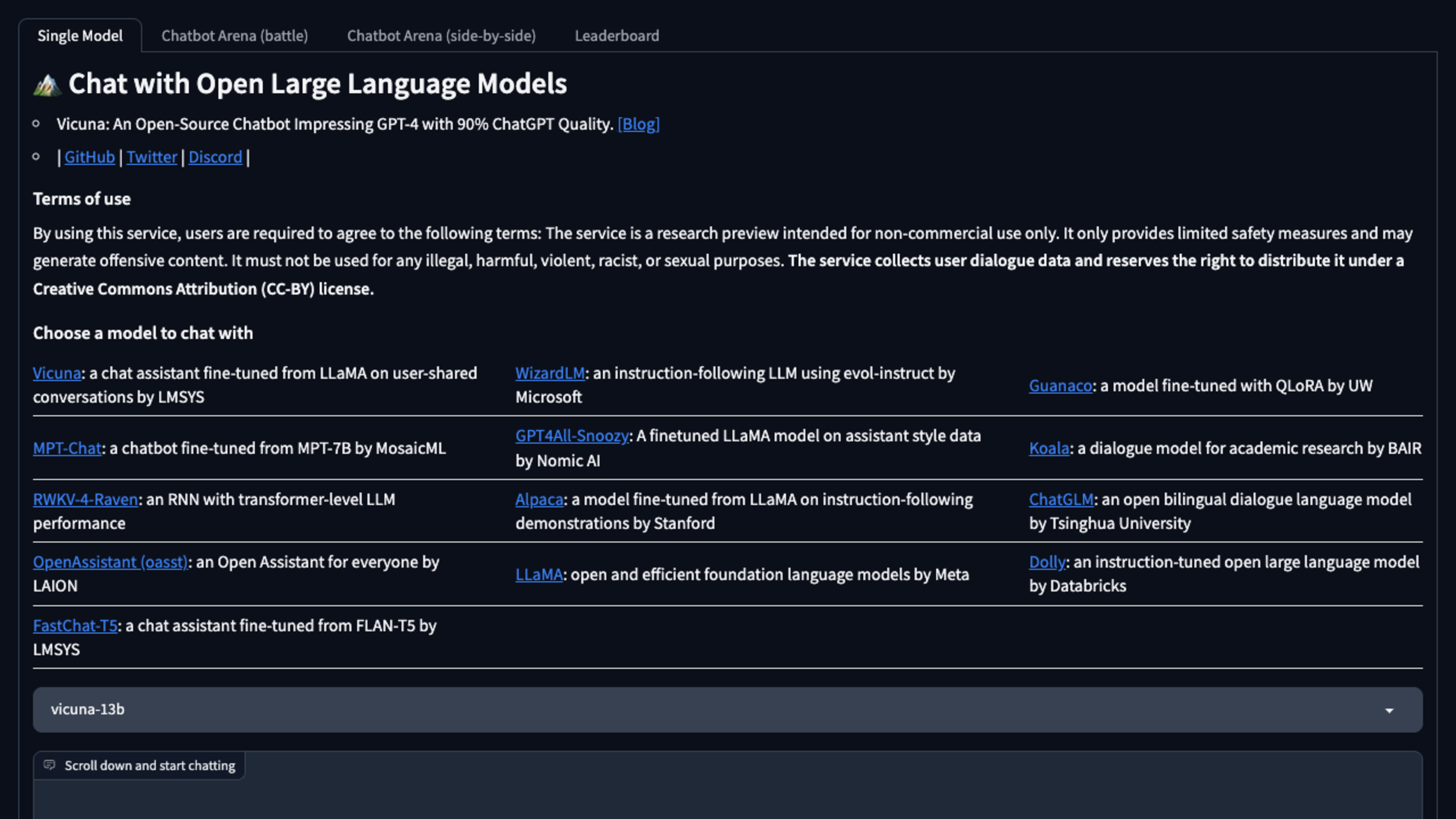The width and height of the screenshot is (1456, 819).
Task: Click the 'Choose a model to chat with' heading
Action: point(143,333)
